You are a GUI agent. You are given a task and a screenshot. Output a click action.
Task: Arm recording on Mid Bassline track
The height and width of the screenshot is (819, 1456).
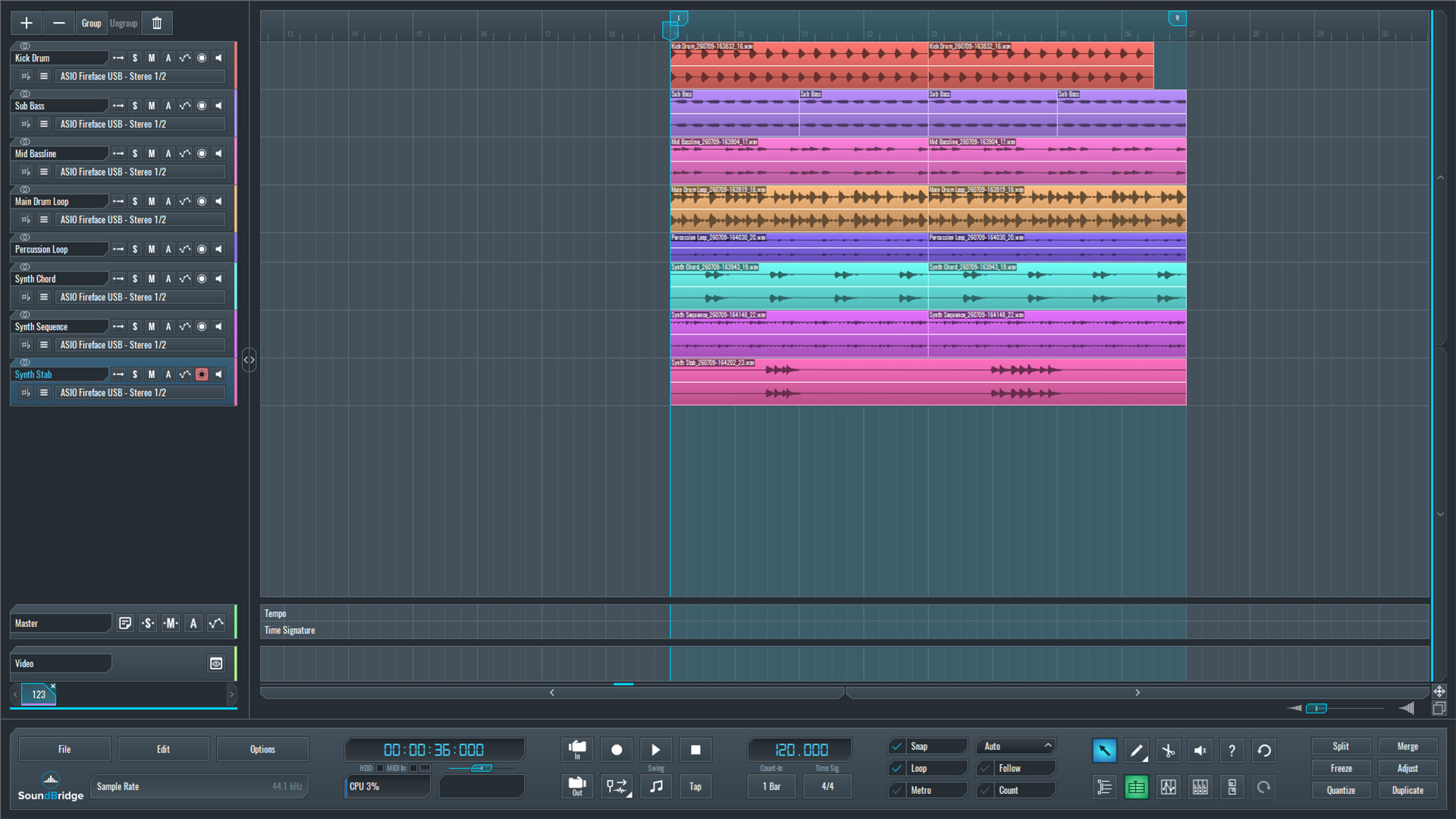(202, 153)
